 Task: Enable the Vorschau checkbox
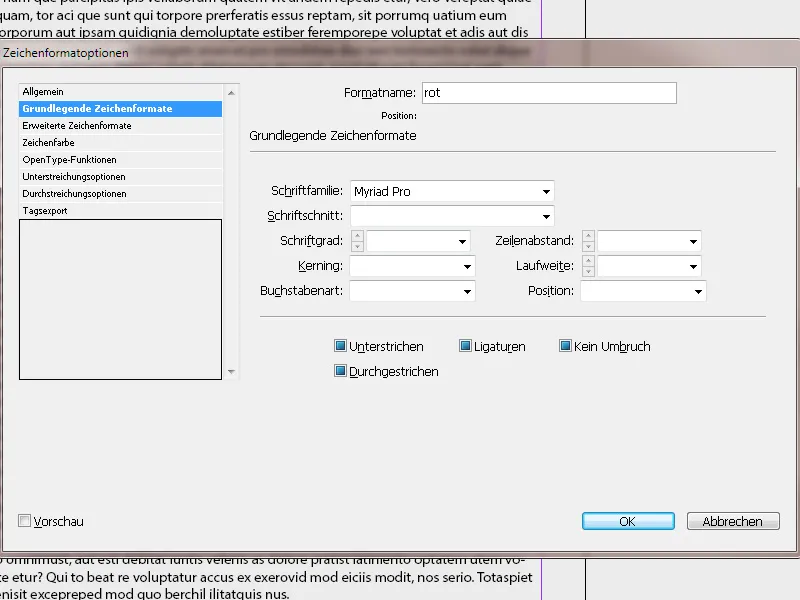pos(24,521)
